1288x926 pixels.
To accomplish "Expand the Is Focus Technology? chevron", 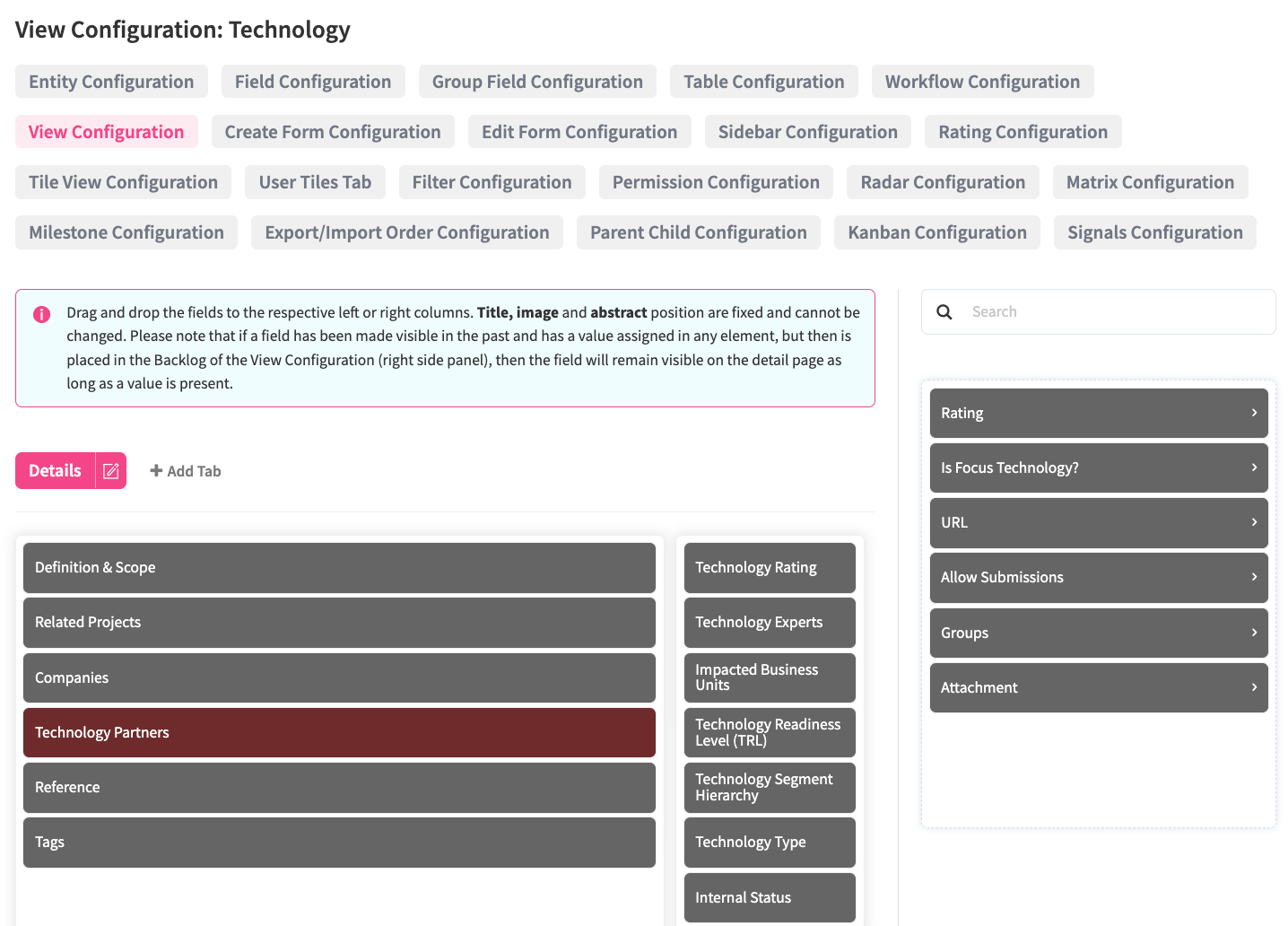I will pyautogui.click(x=1254, y=467).
